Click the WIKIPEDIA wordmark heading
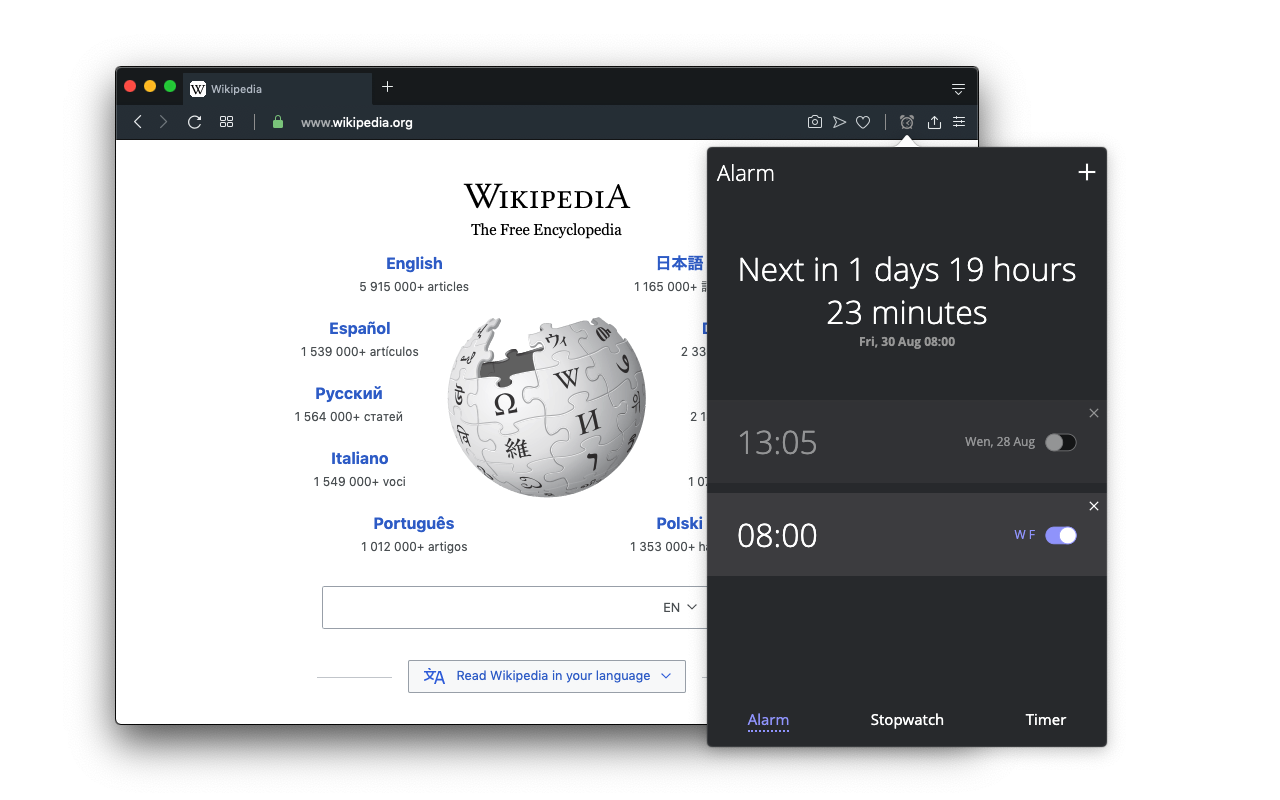Viewport: 1280px width, 800px height. (547, 196)
